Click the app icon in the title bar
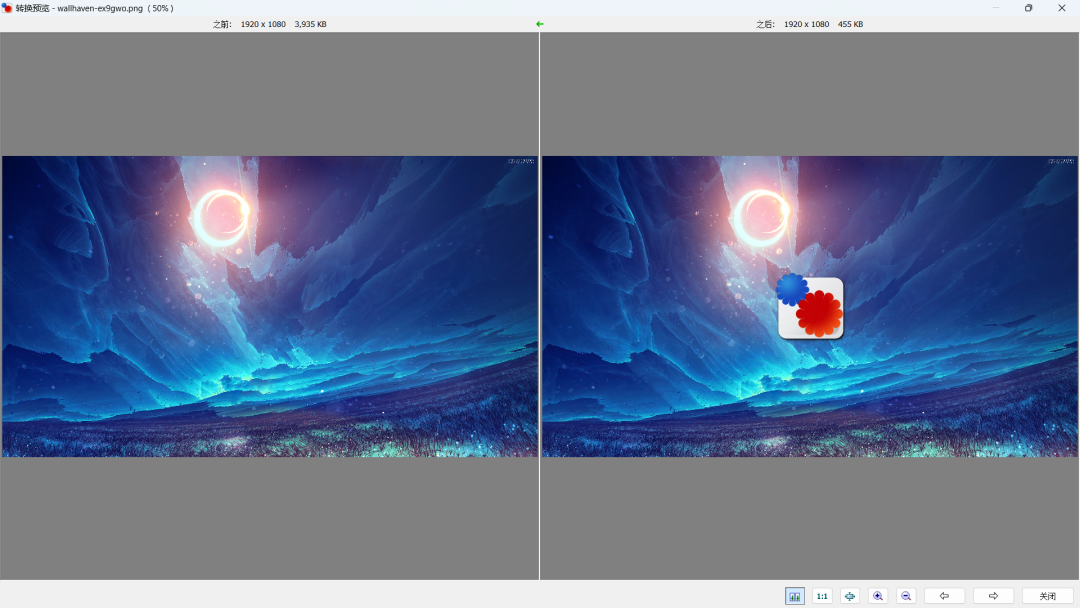 pyautogui.click(x=7, y=8)
